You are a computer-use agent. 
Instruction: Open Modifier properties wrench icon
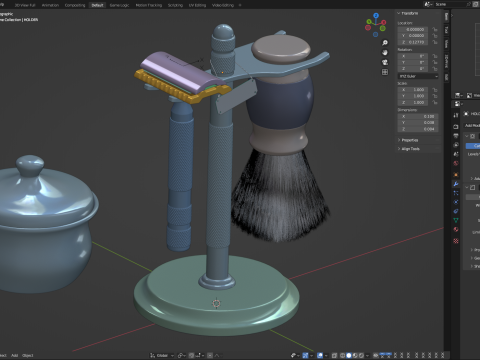[456, 184]
